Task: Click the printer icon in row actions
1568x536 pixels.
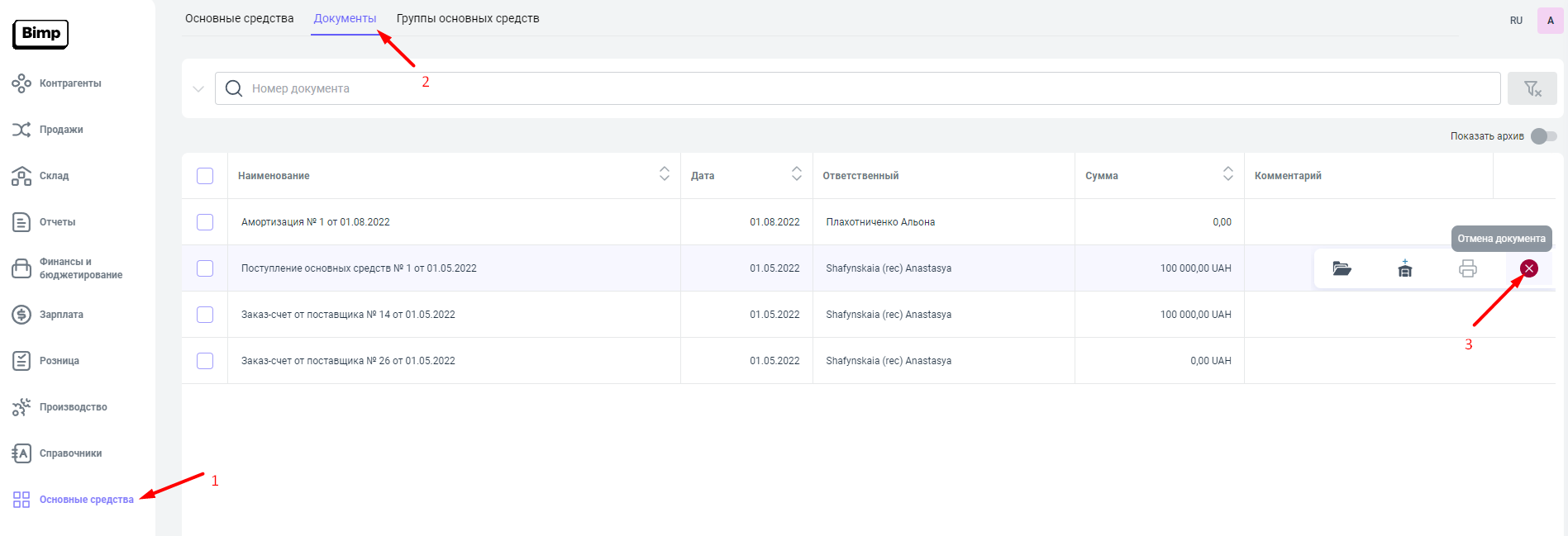Action: point(1467,268)
